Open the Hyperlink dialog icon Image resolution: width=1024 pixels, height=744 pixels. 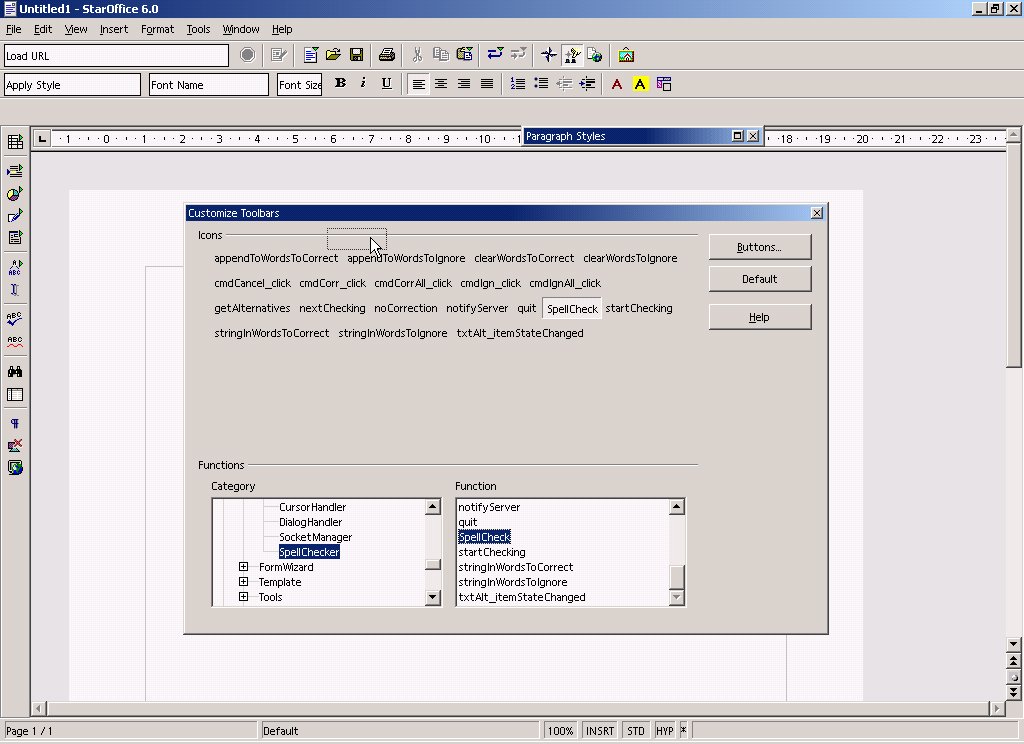click(595, 55)
